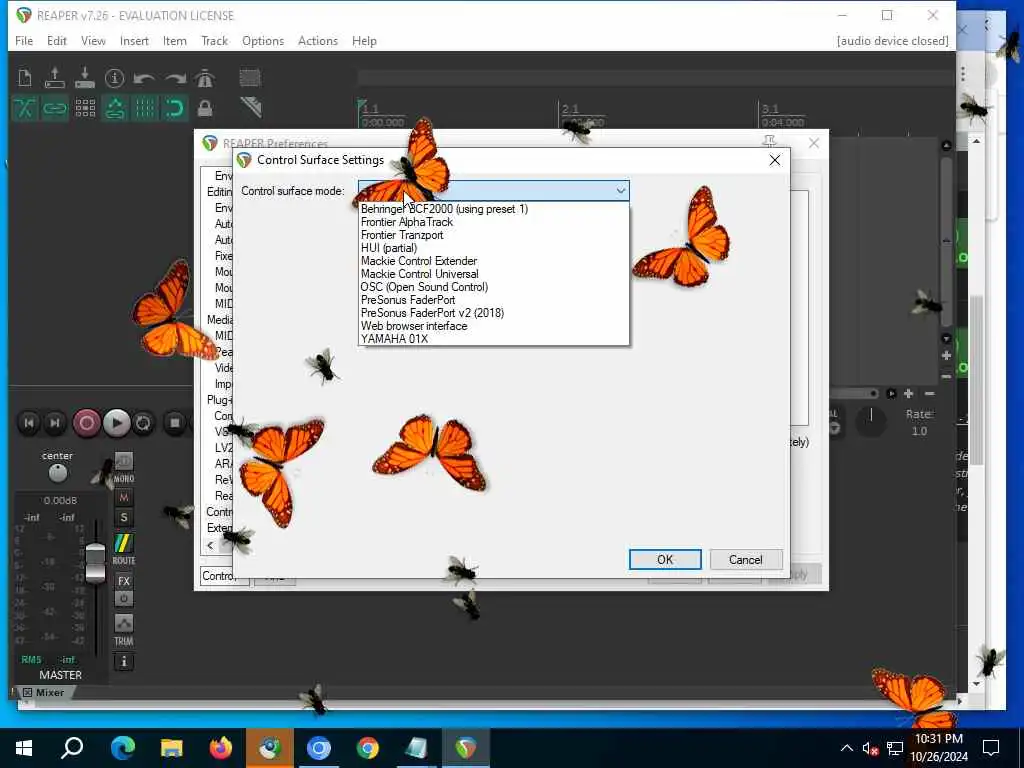Pin the REAPER Preferences window
The image size is (1024, 768).
coord(769,141)
